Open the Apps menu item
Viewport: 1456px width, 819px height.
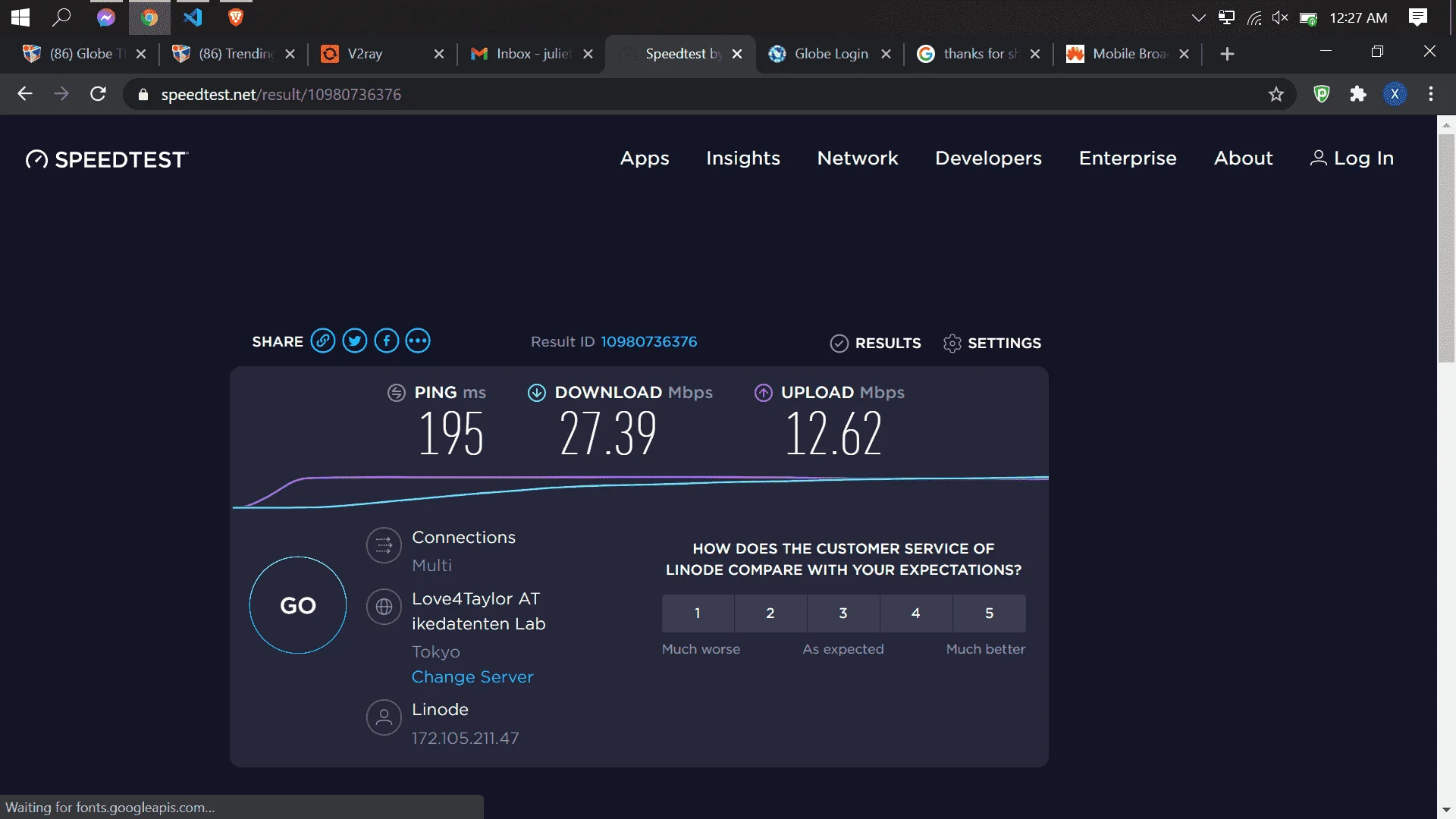(645, 158)
